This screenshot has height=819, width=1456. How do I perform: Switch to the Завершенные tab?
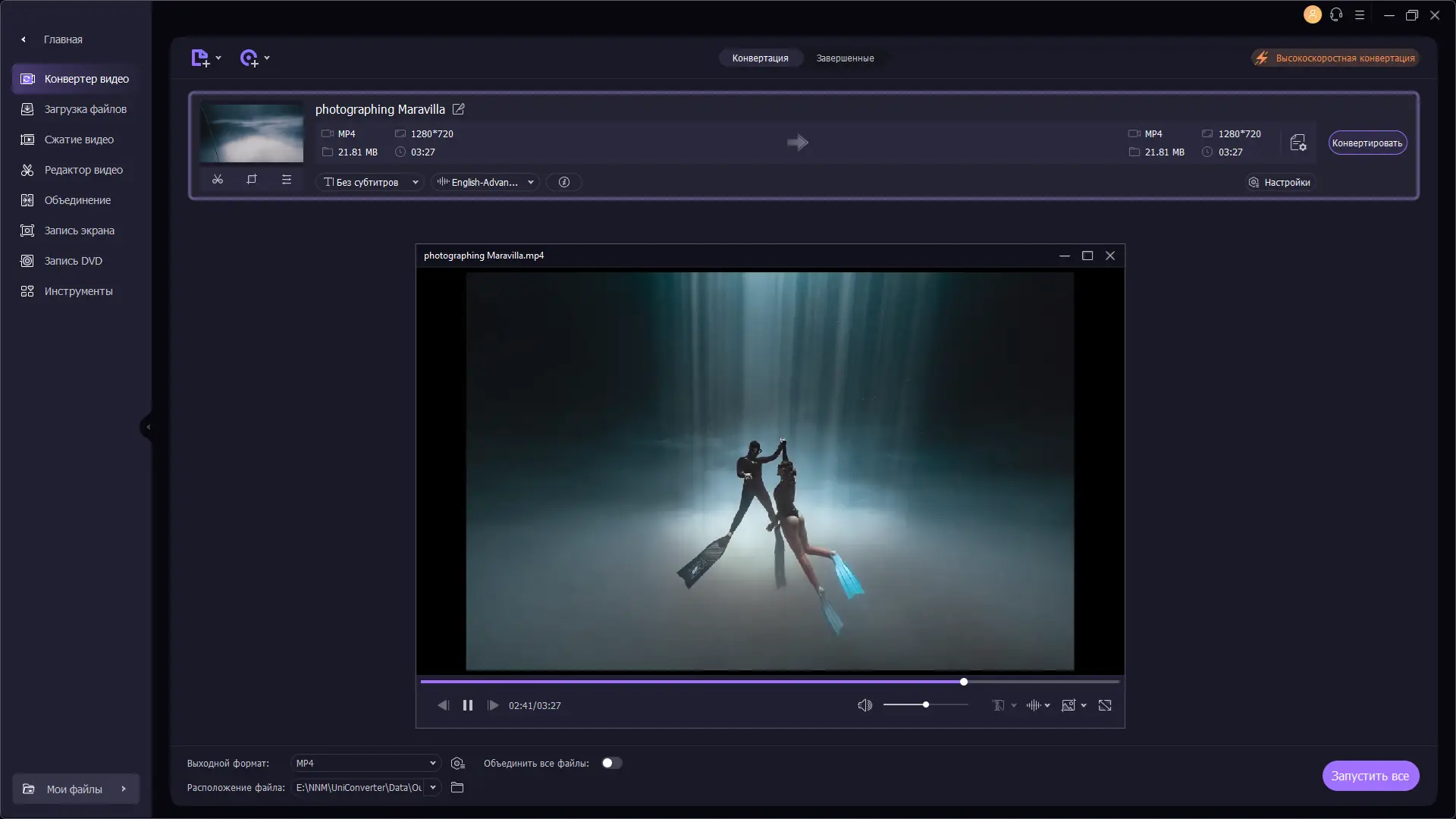coord(845,58)
